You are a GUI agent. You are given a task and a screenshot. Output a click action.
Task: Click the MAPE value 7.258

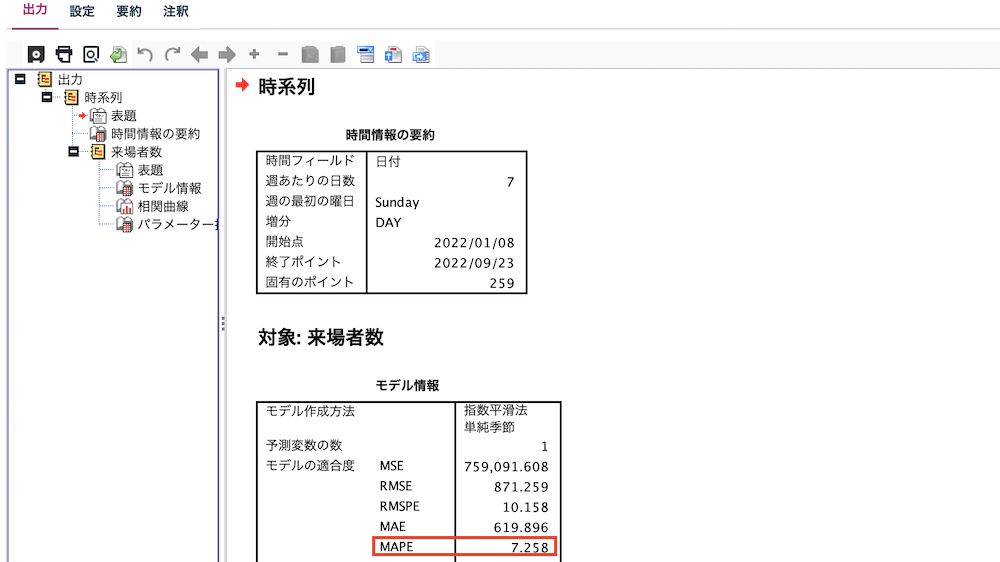[x=529, y=548]
